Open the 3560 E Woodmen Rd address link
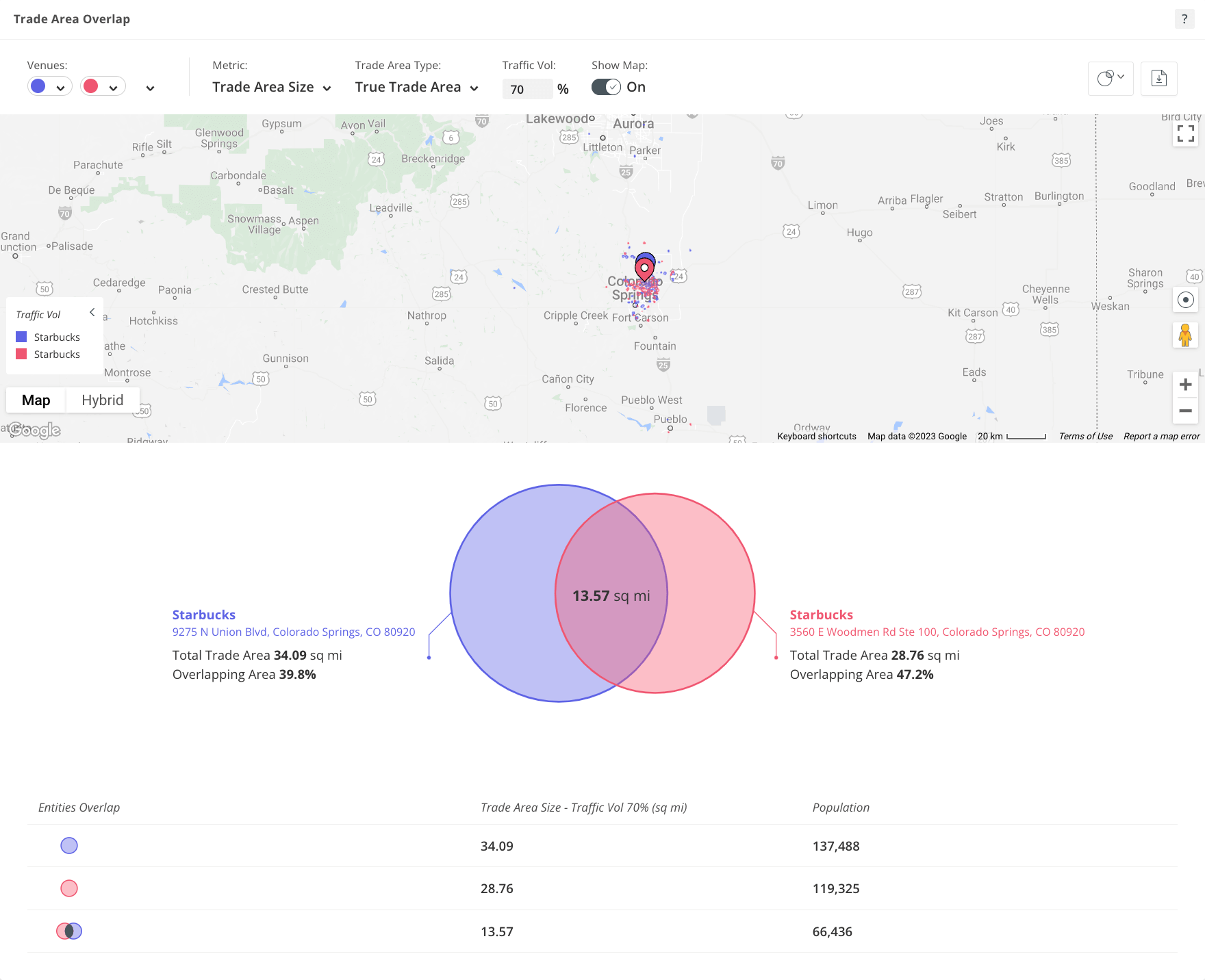 point(937,632)
